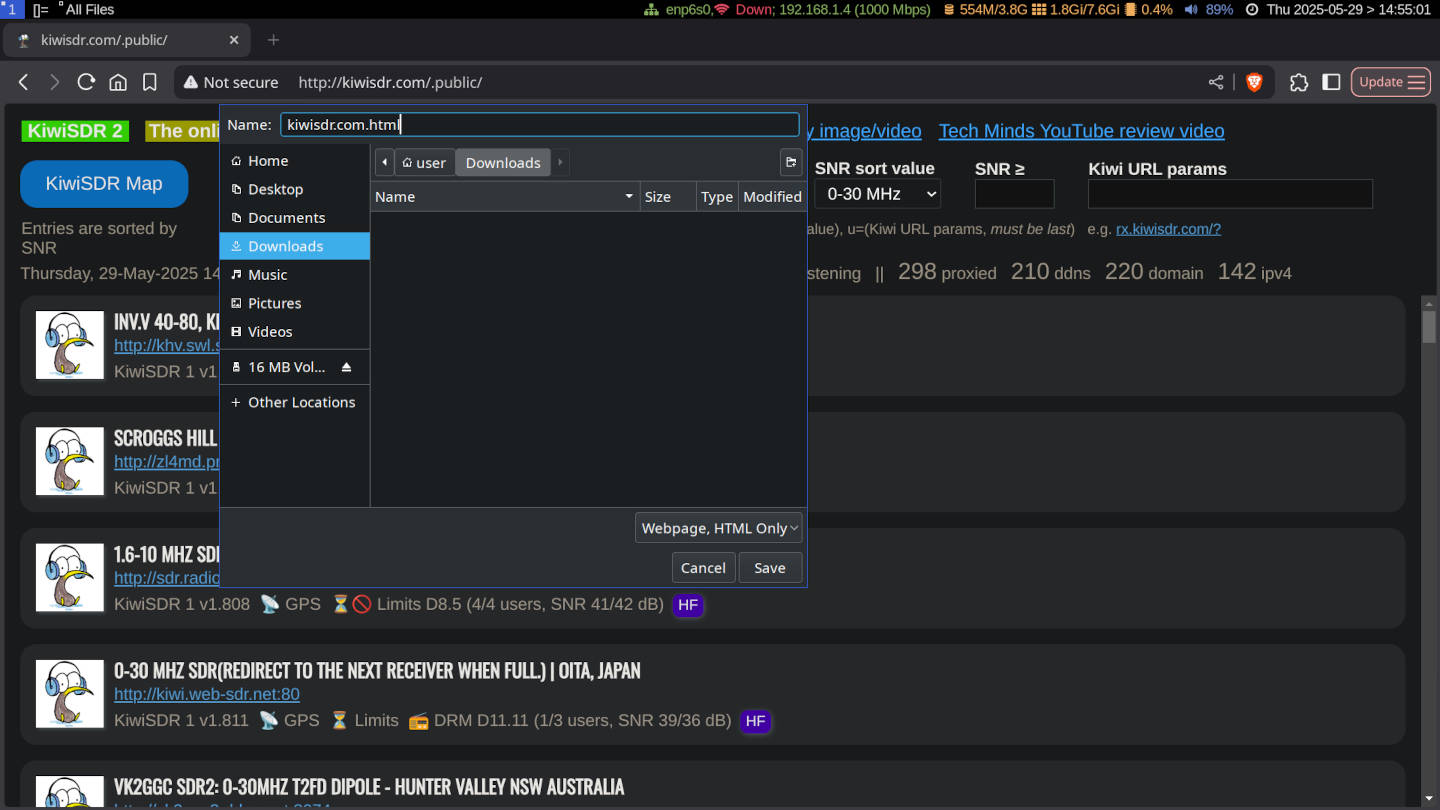The height and width of the screenshot is (810, 1440).
Task: Reload the kiwisdr.com page
Action: pos(86,82)
